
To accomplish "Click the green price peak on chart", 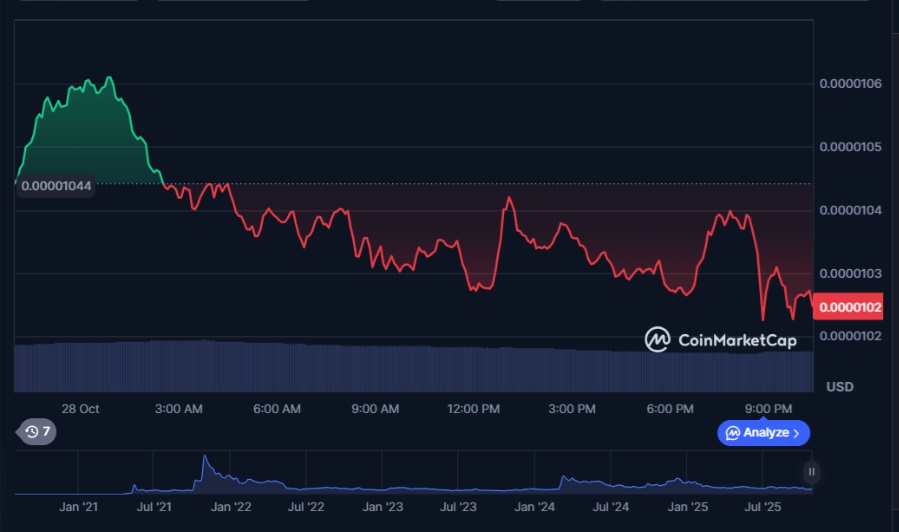I will click(x=109, y=78).
